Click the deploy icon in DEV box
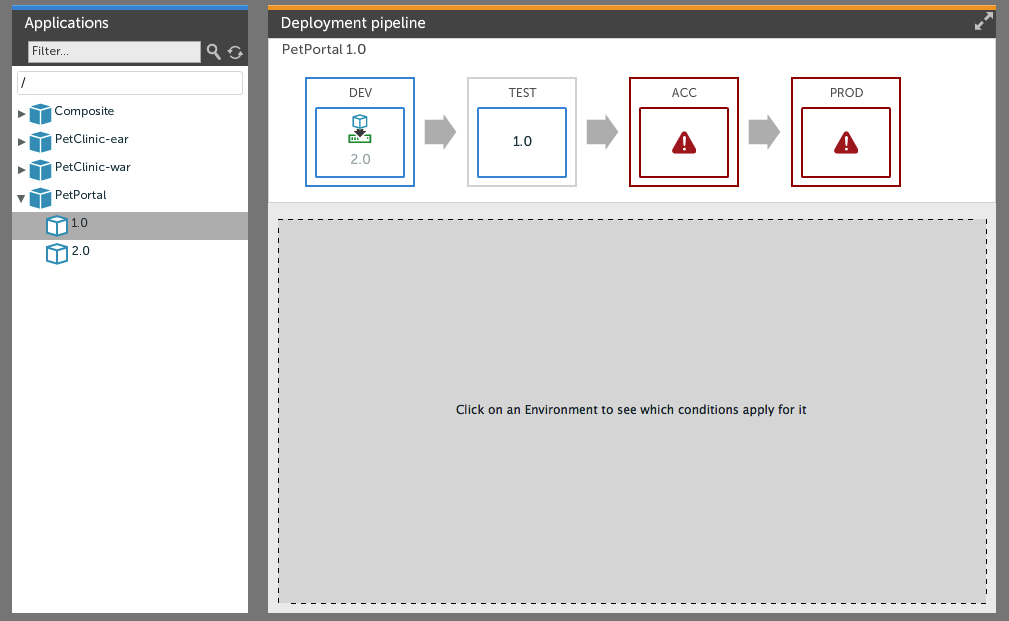 tap(360, 128)
